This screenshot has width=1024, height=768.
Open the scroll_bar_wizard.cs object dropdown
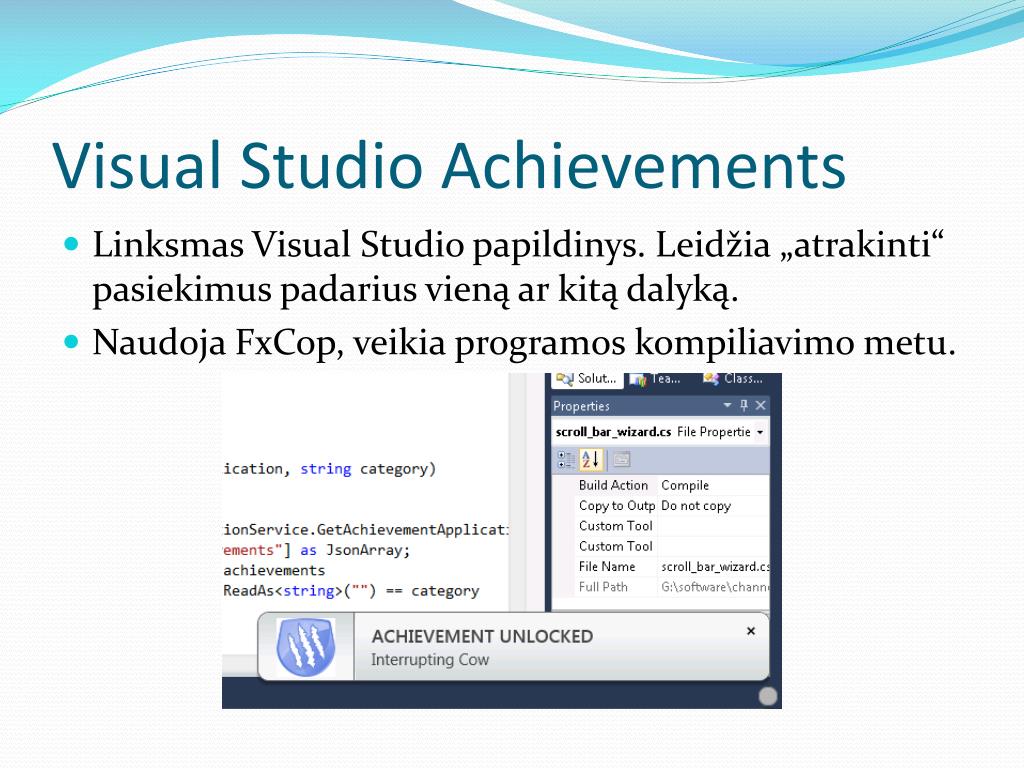760,432
